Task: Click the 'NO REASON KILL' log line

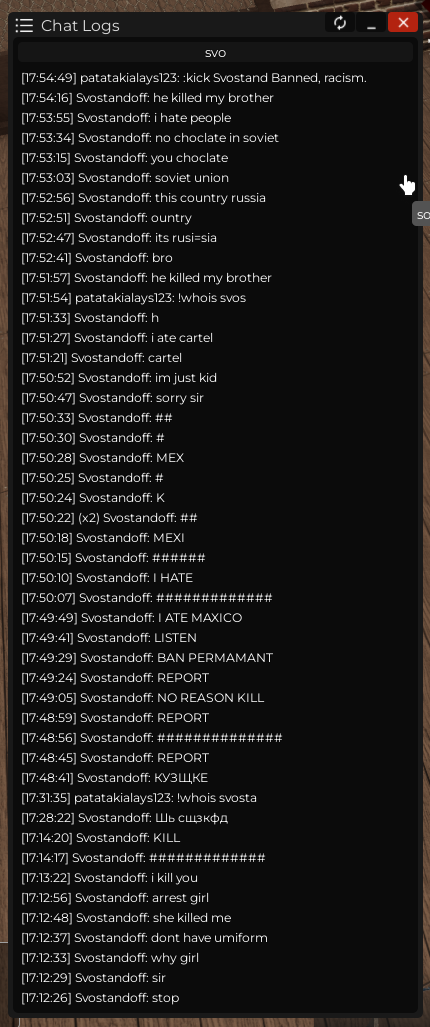Action: [x=143, y=698]
